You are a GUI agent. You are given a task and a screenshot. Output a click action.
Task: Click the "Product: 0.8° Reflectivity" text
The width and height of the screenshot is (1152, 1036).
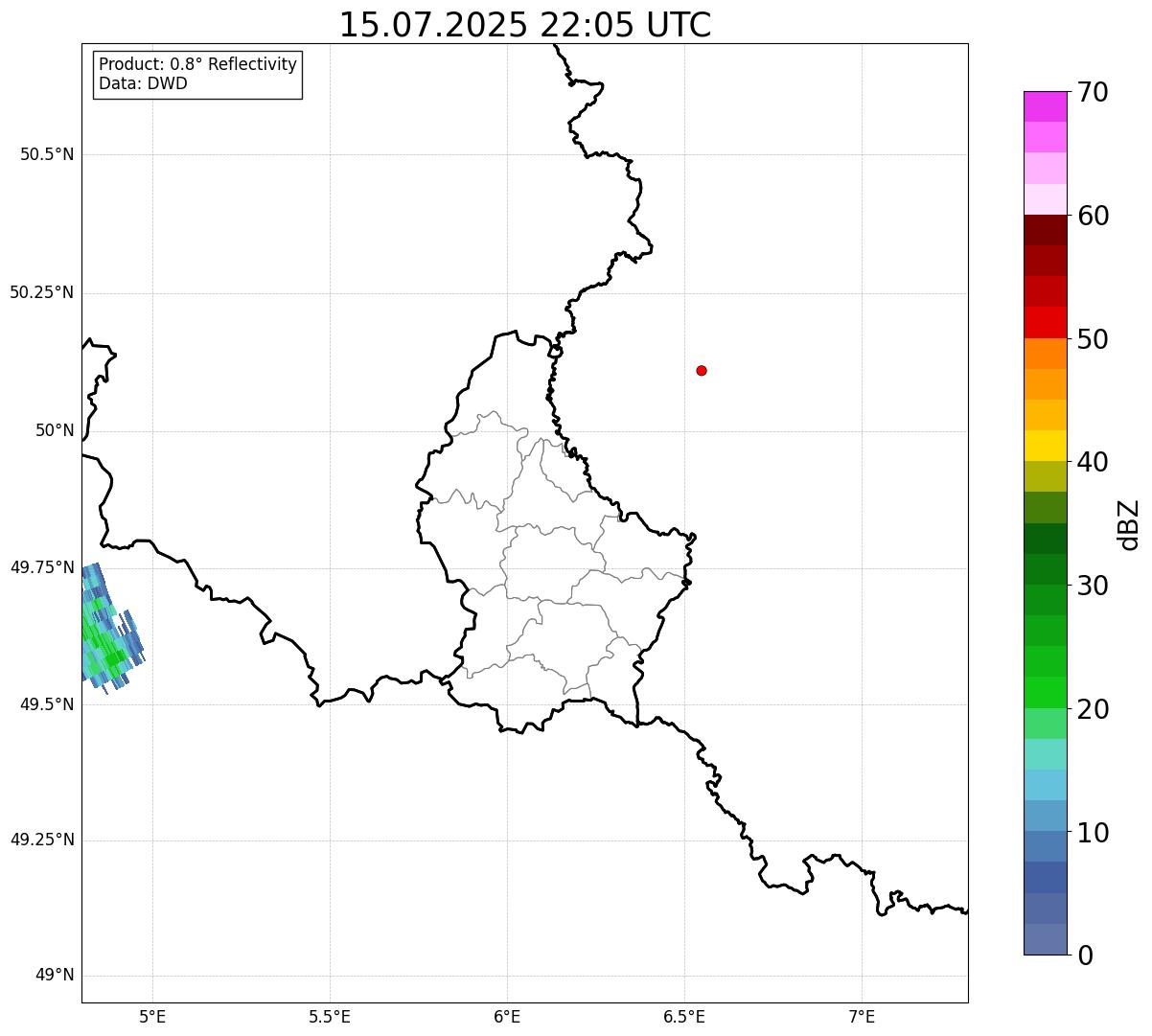point(198,64)
